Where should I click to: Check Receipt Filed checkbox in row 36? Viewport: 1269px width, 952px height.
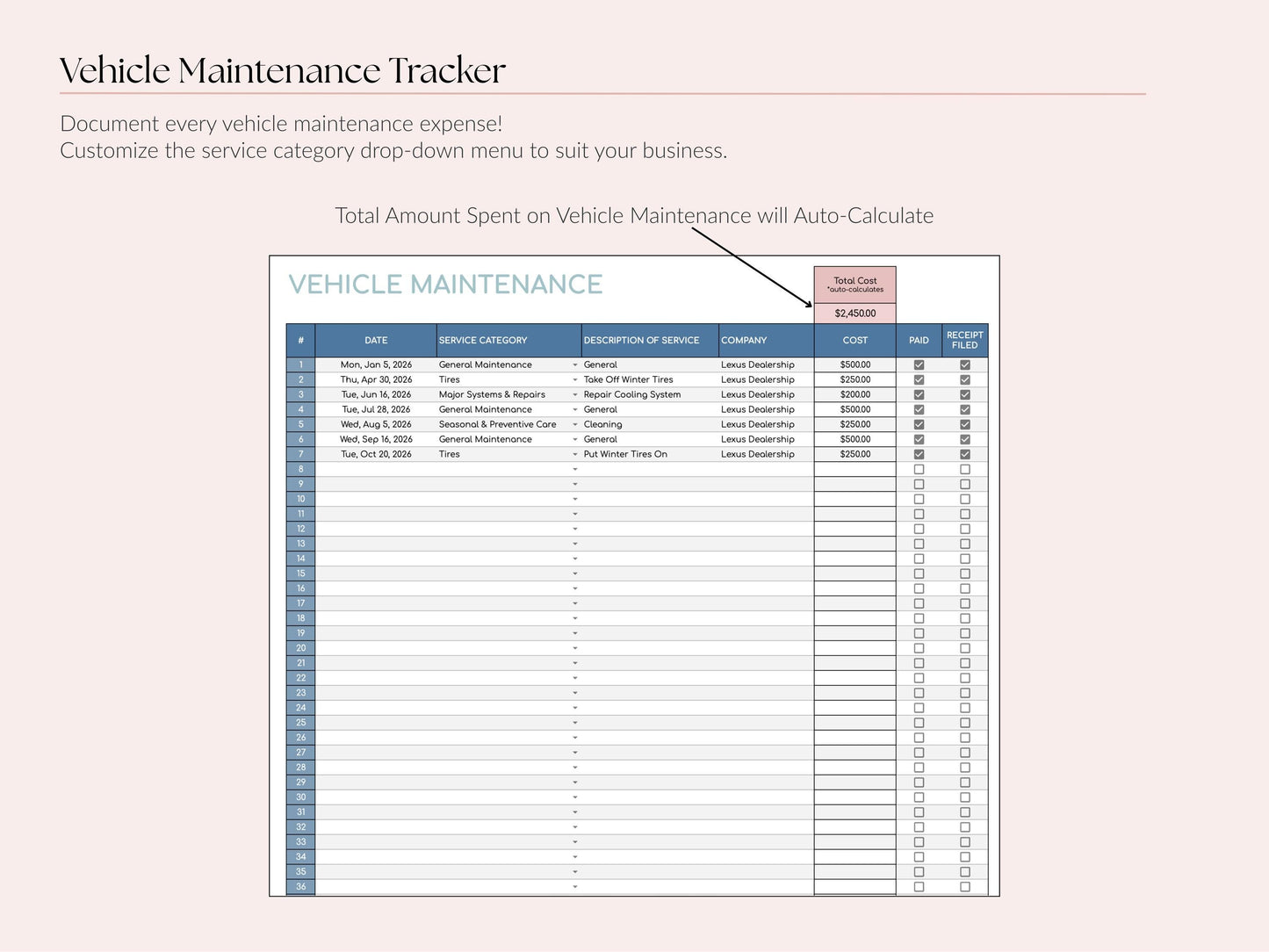click(964, 887)
